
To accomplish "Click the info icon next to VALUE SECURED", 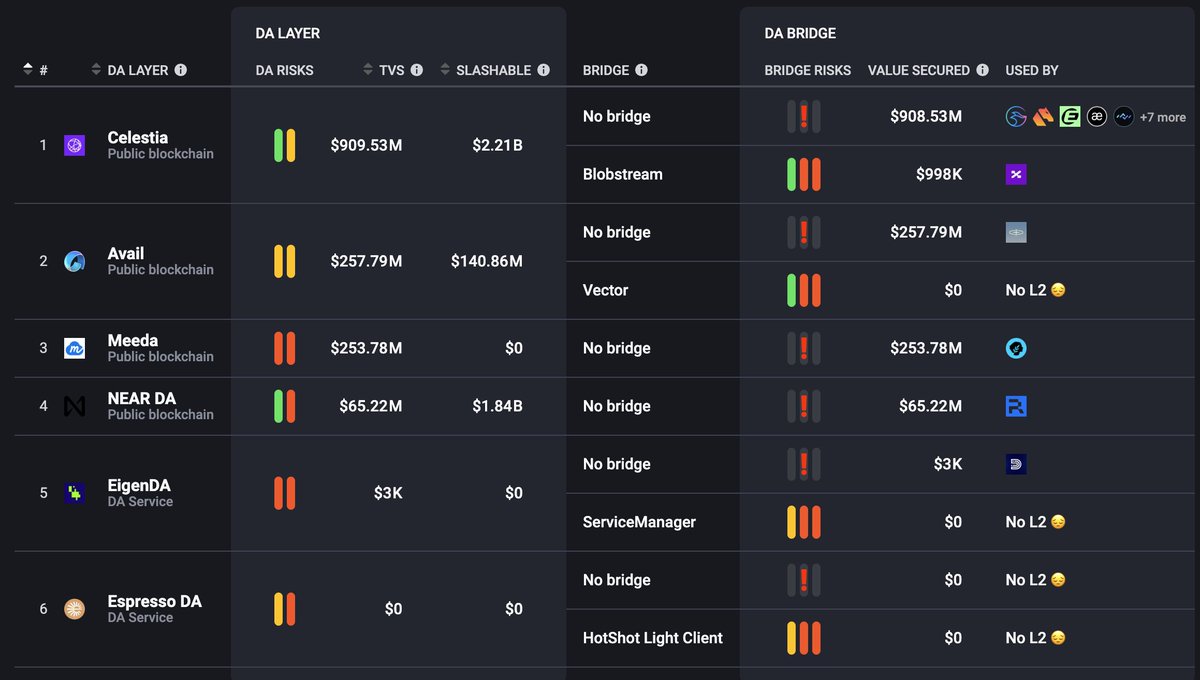I will [983, 70].
